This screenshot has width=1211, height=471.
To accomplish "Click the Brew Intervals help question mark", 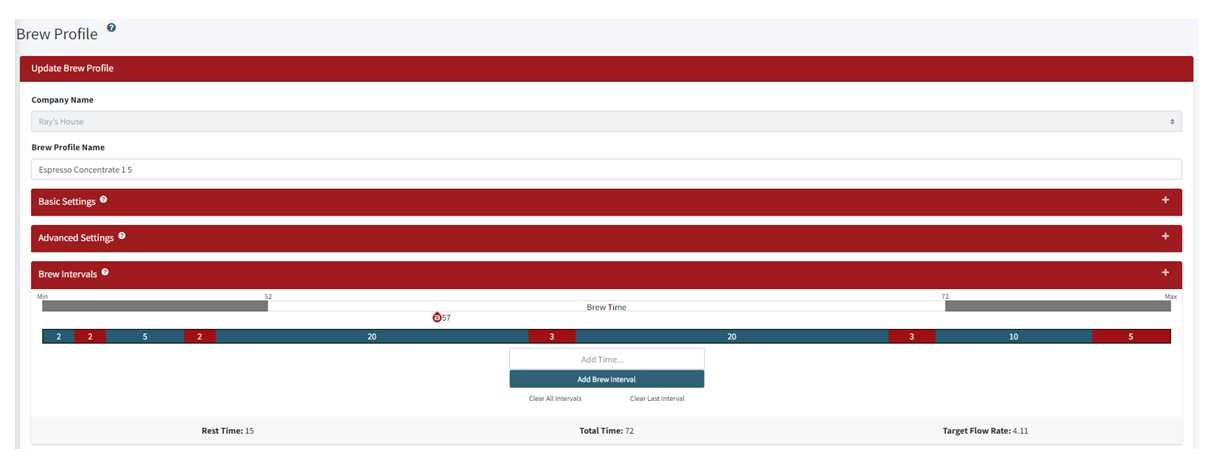I will (x=105, y=272).
